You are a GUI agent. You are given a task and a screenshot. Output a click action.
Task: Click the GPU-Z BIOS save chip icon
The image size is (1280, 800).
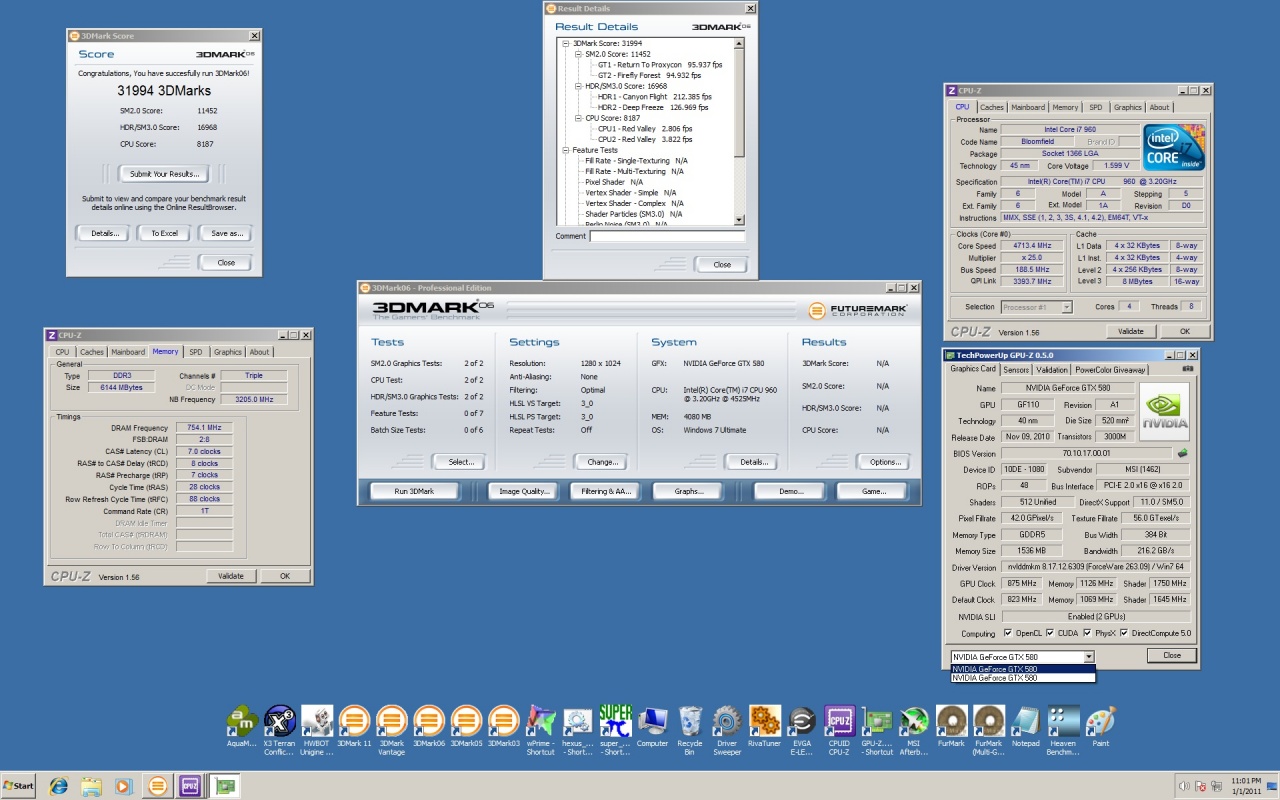[x=1183, y=452]
